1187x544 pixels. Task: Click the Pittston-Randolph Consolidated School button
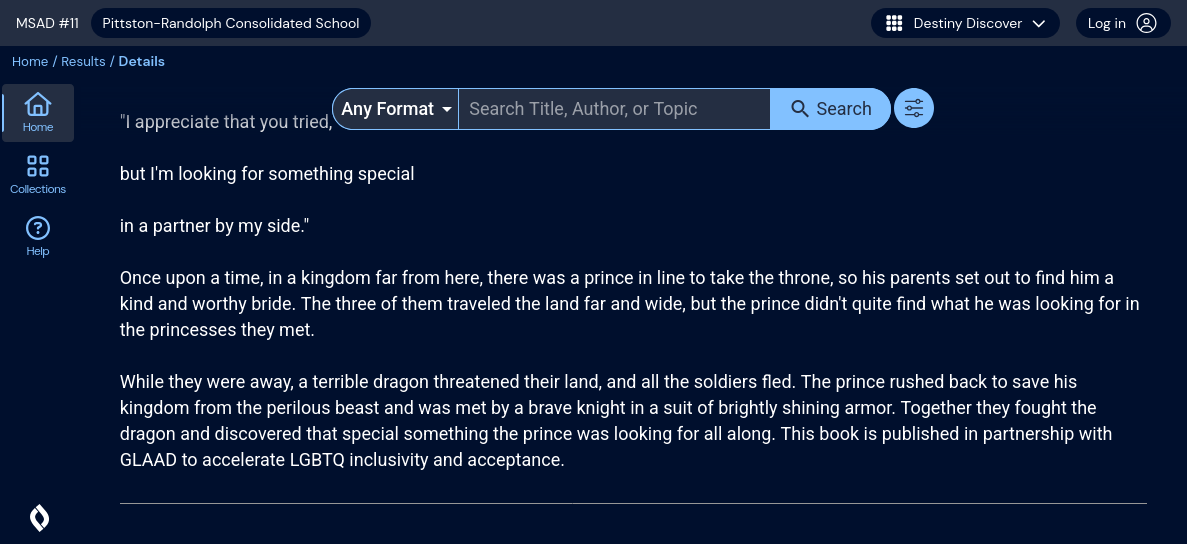coord(230,23)
